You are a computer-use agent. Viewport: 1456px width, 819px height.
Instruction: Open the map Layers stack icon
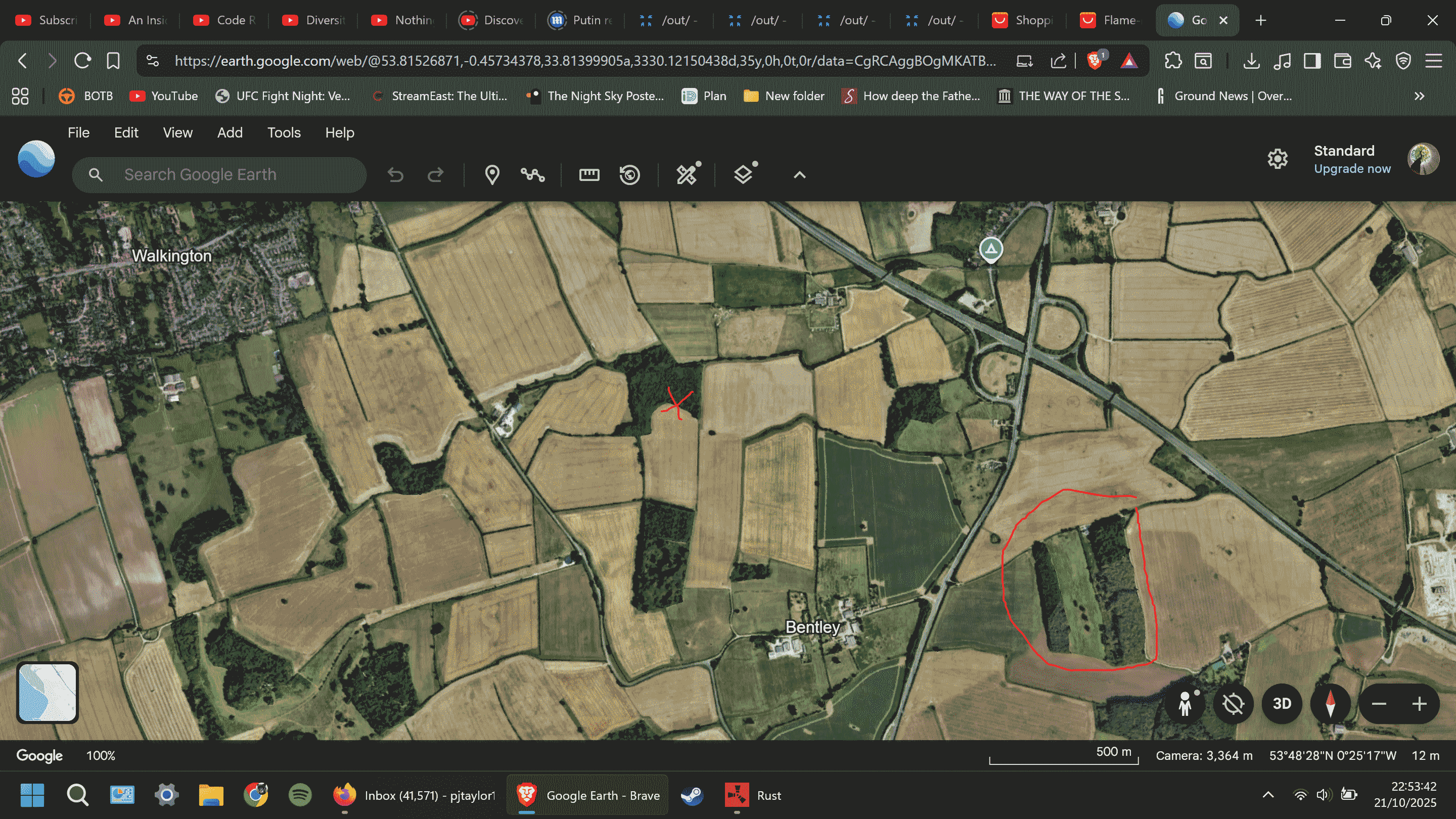pos(744,174)
